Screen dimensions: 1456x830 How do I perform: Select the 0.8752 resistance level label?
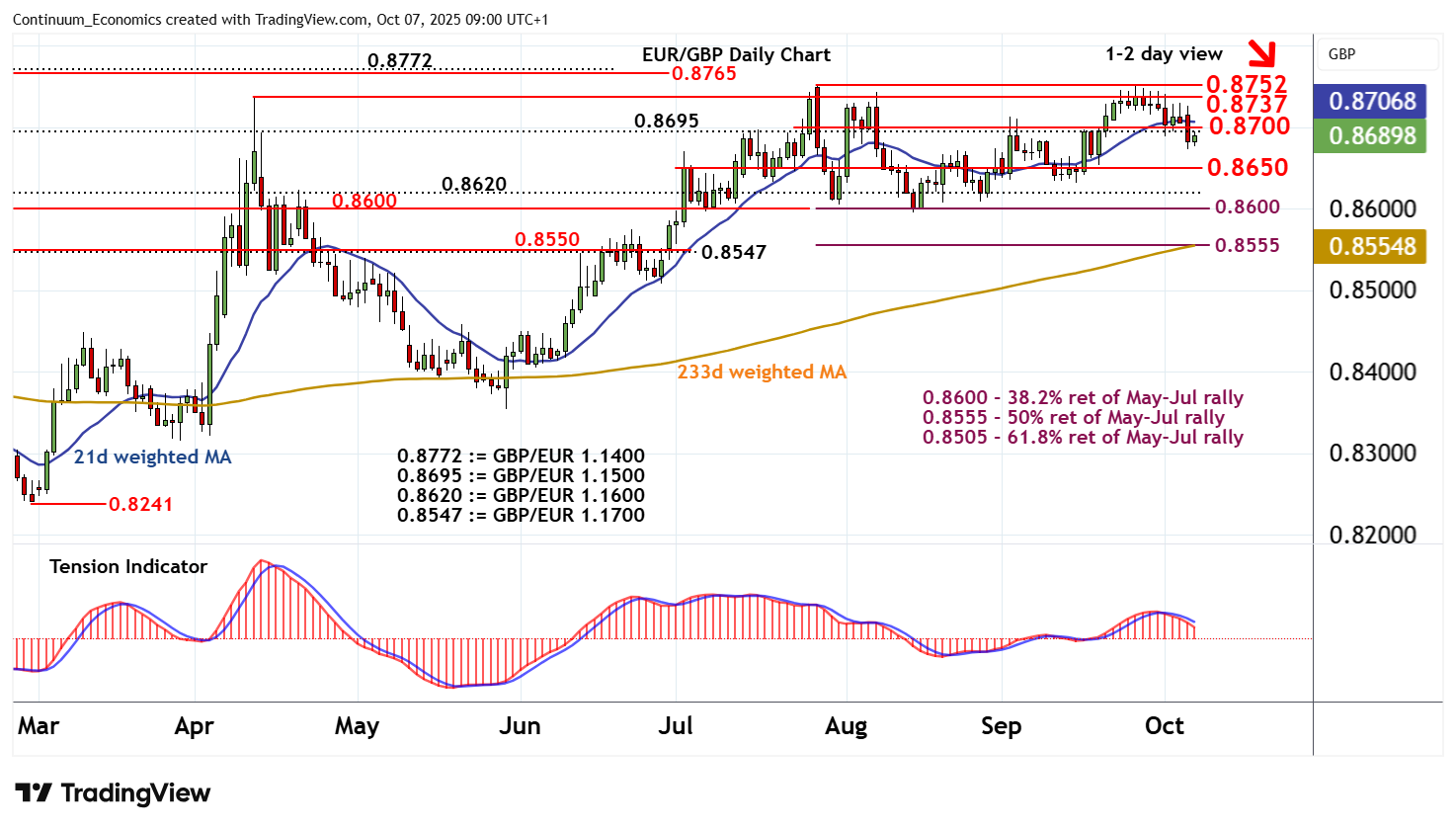[x=1246, y=84]
